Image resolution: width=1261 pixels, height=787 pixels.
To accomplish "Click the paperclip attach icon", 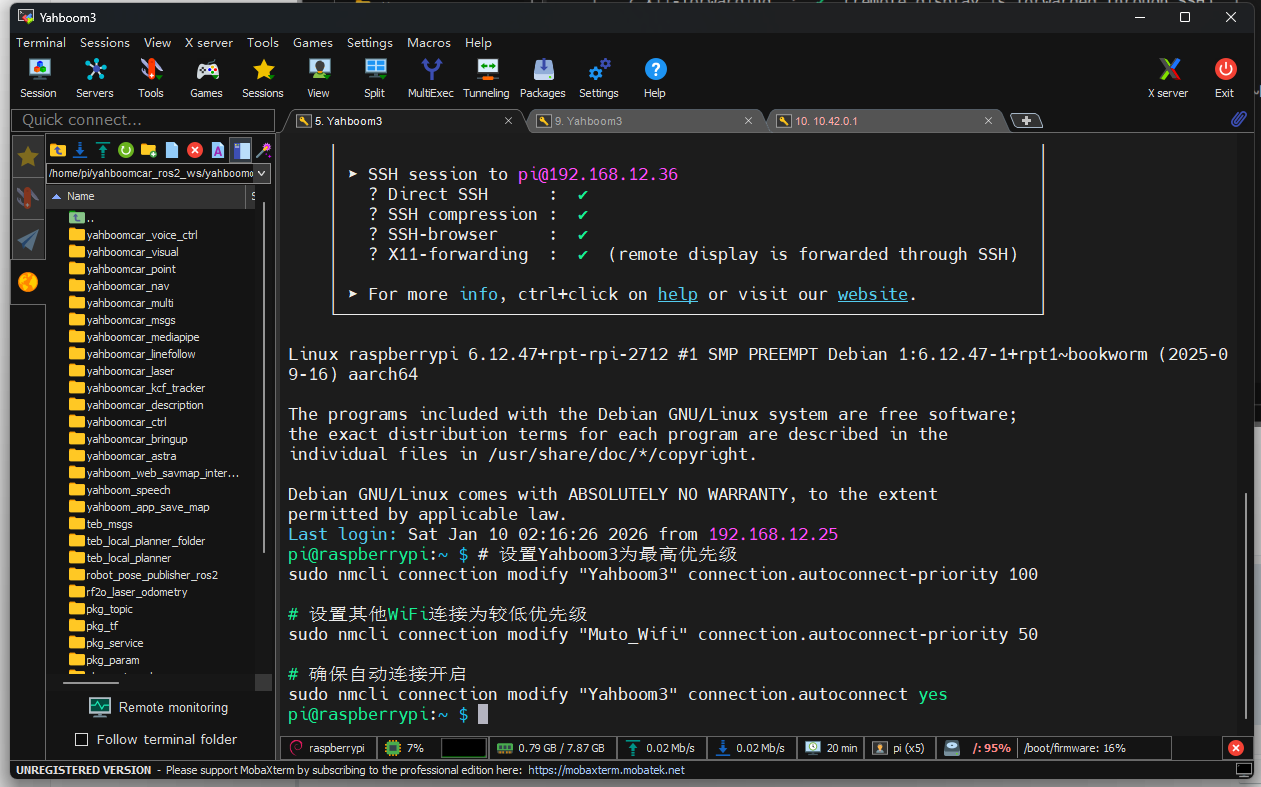I will pos(1238,120).
